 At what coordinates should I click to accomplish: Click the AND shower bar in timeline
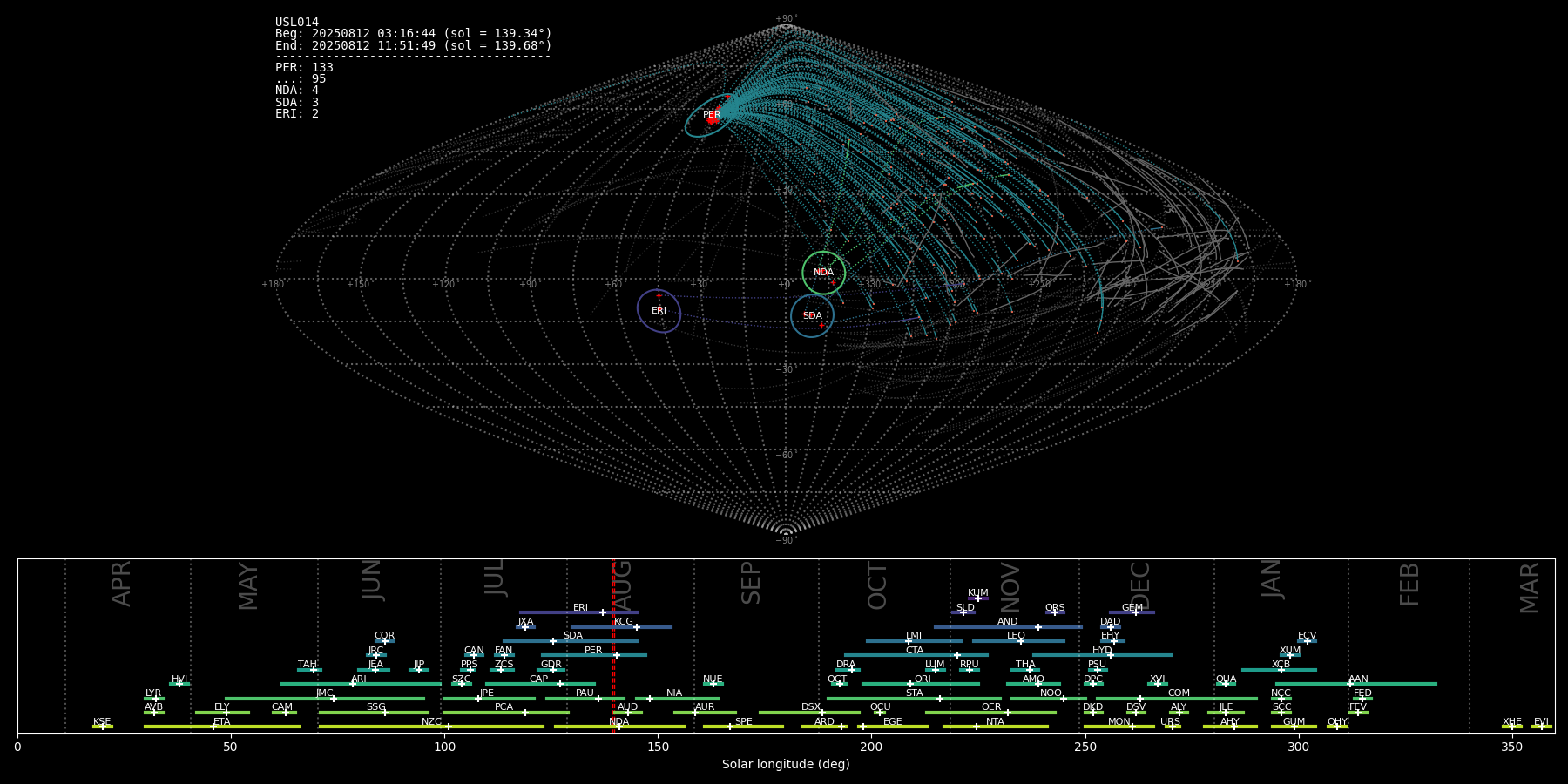pos(1008,627)
